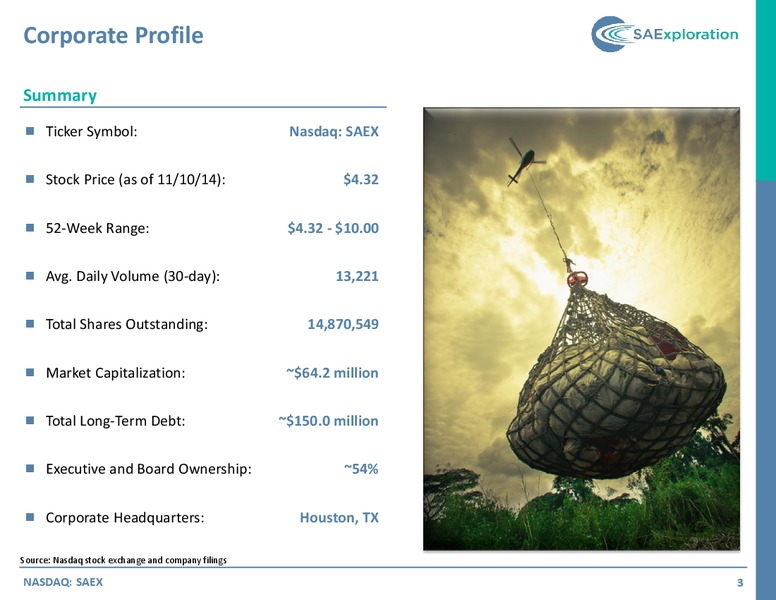Click Stock Price (as of 11/10/14) label

[x=136, y=179]
